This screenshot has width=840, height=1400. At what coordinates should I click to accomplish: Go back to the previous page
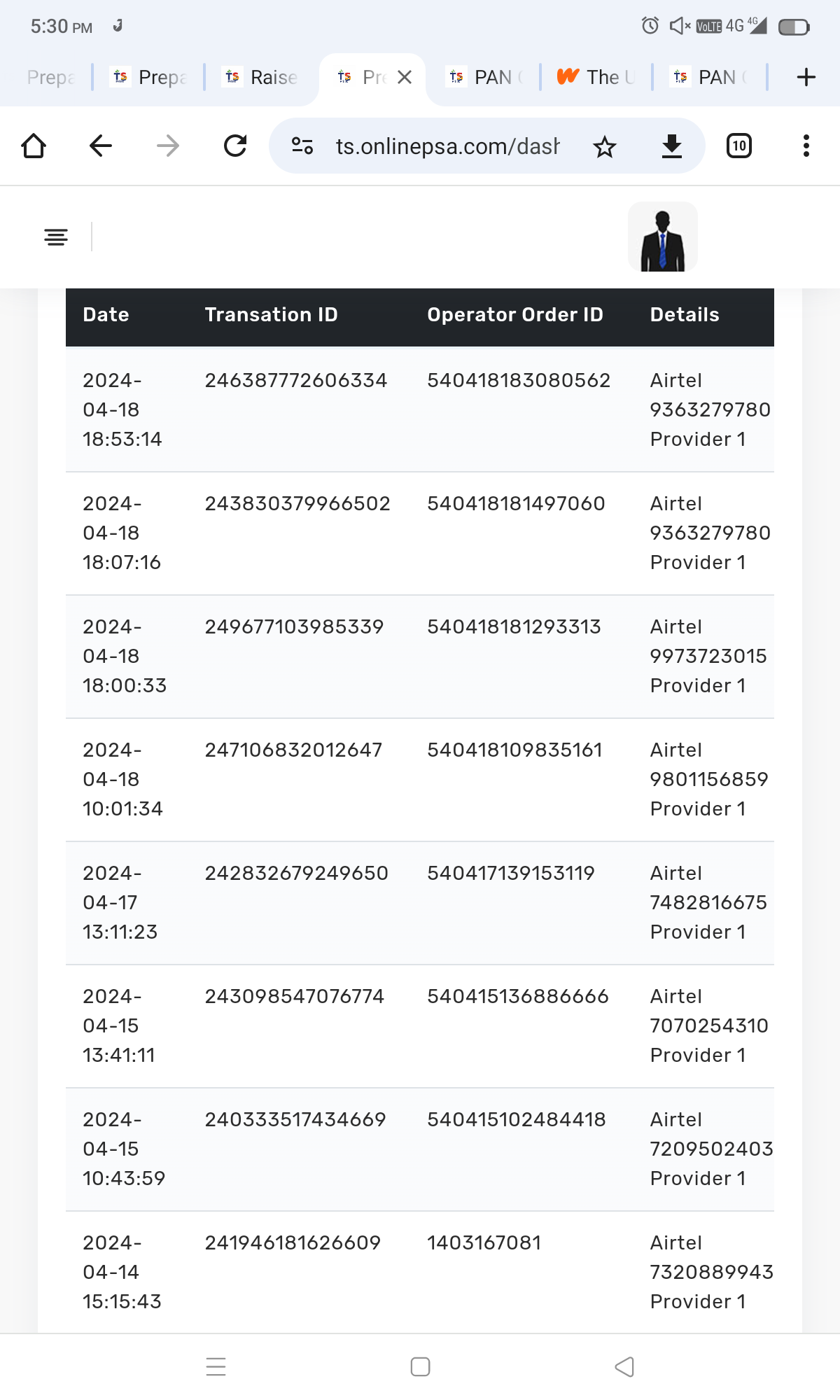click(x=101, y=146)
